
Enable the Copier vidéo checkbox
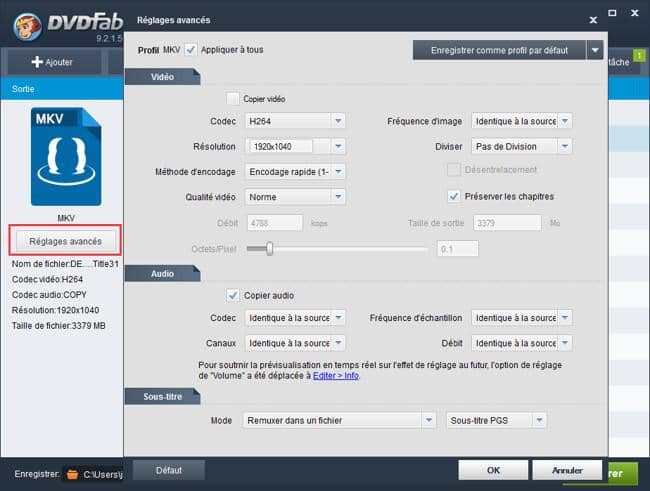click(x=233, y=99)
